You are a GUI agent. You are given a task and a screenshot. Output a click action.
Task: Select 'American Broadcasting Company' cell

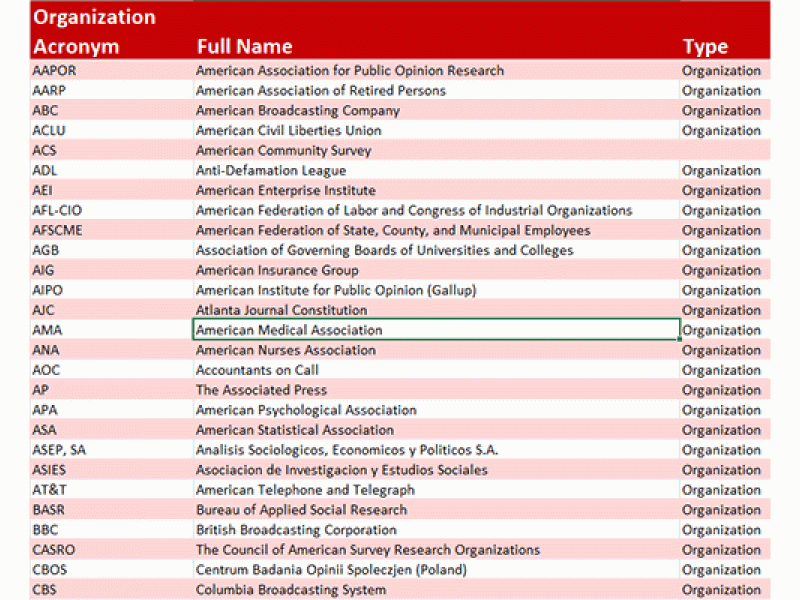pyautogui.click(x=436, y=110)
